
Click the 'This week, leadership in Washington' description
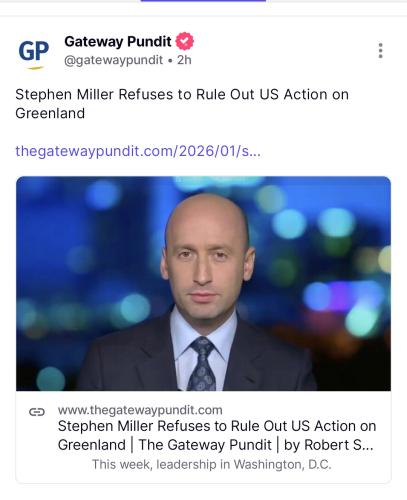pyautogui.click(x=212, y=464)
